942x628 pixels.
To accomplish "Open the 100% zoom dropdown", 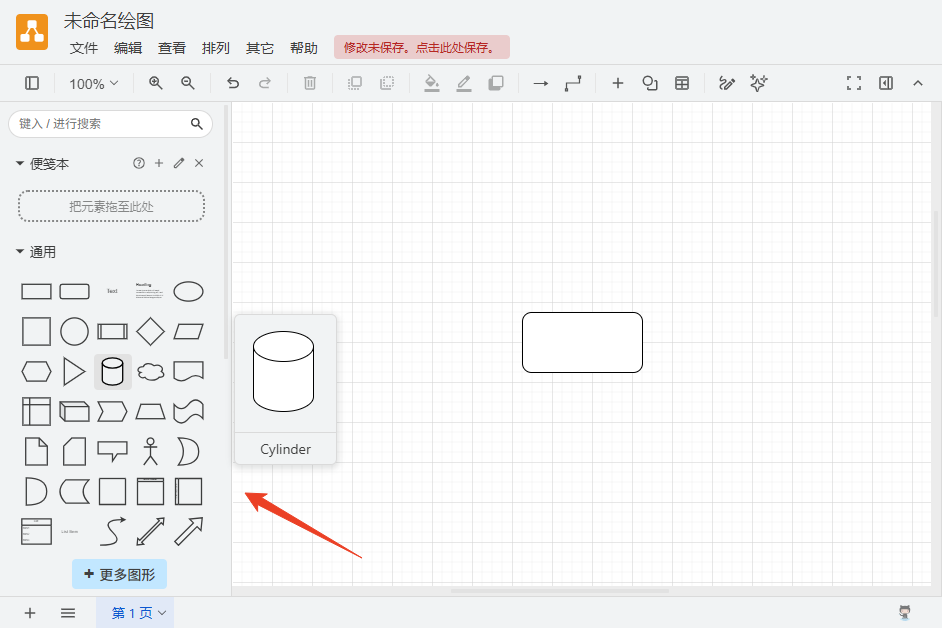I will coord(93,84).
